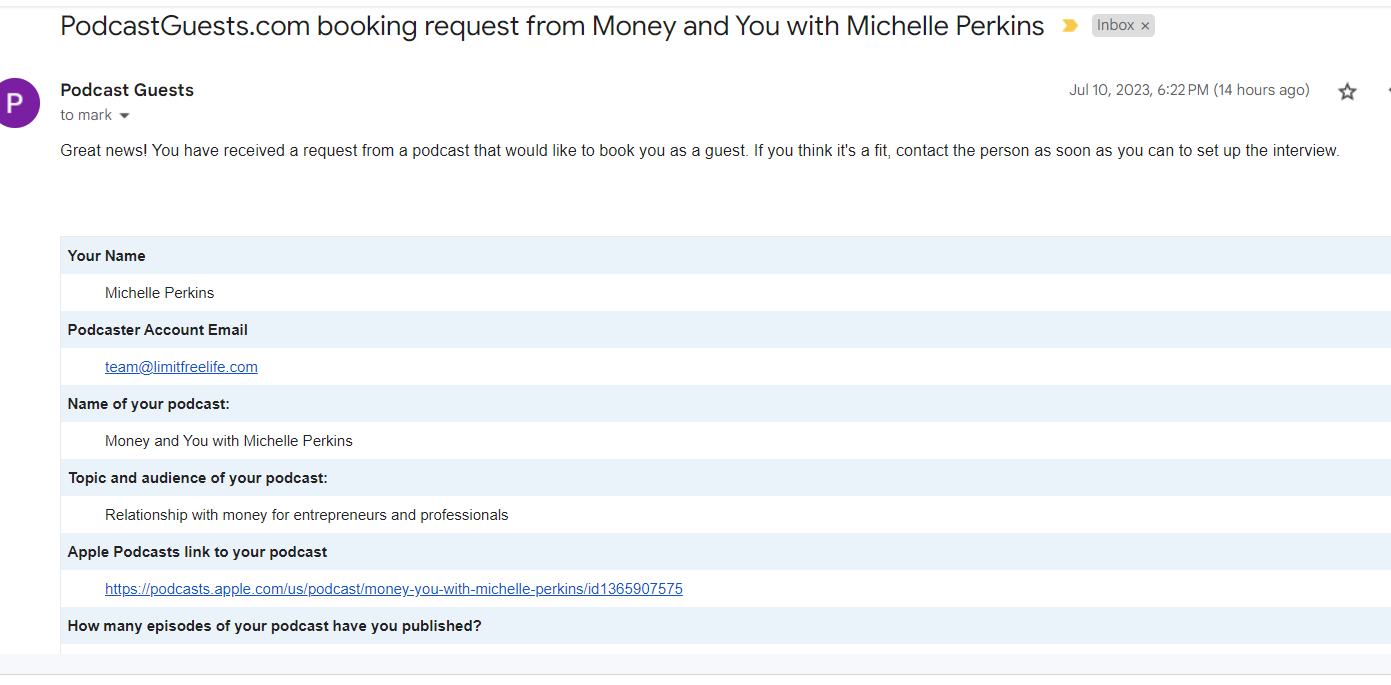The width and height of the screenshot is (1391, 685).
Task: Click the 'Michelle Perkins' name value in the table
Action: click(x=159, y=293)
